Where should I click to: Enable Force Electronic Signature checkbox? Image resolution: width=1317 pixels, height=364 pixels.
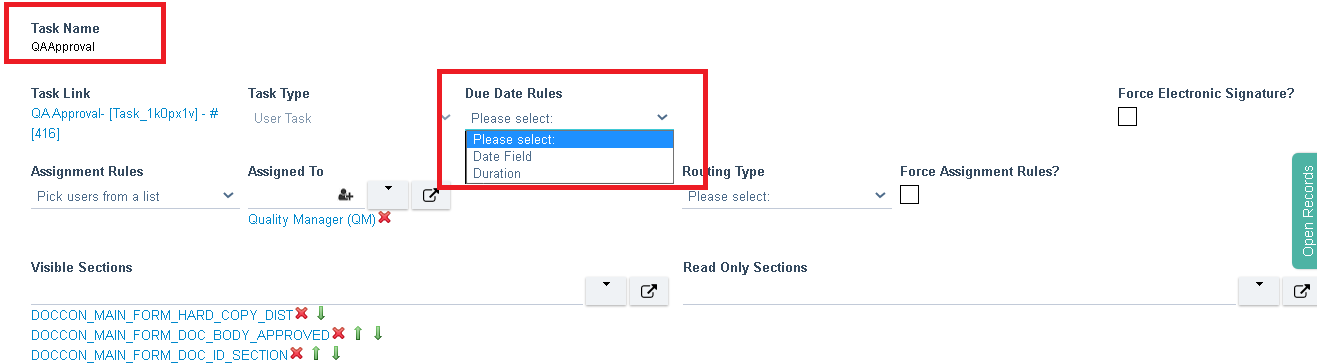(x=1127, y=117)
